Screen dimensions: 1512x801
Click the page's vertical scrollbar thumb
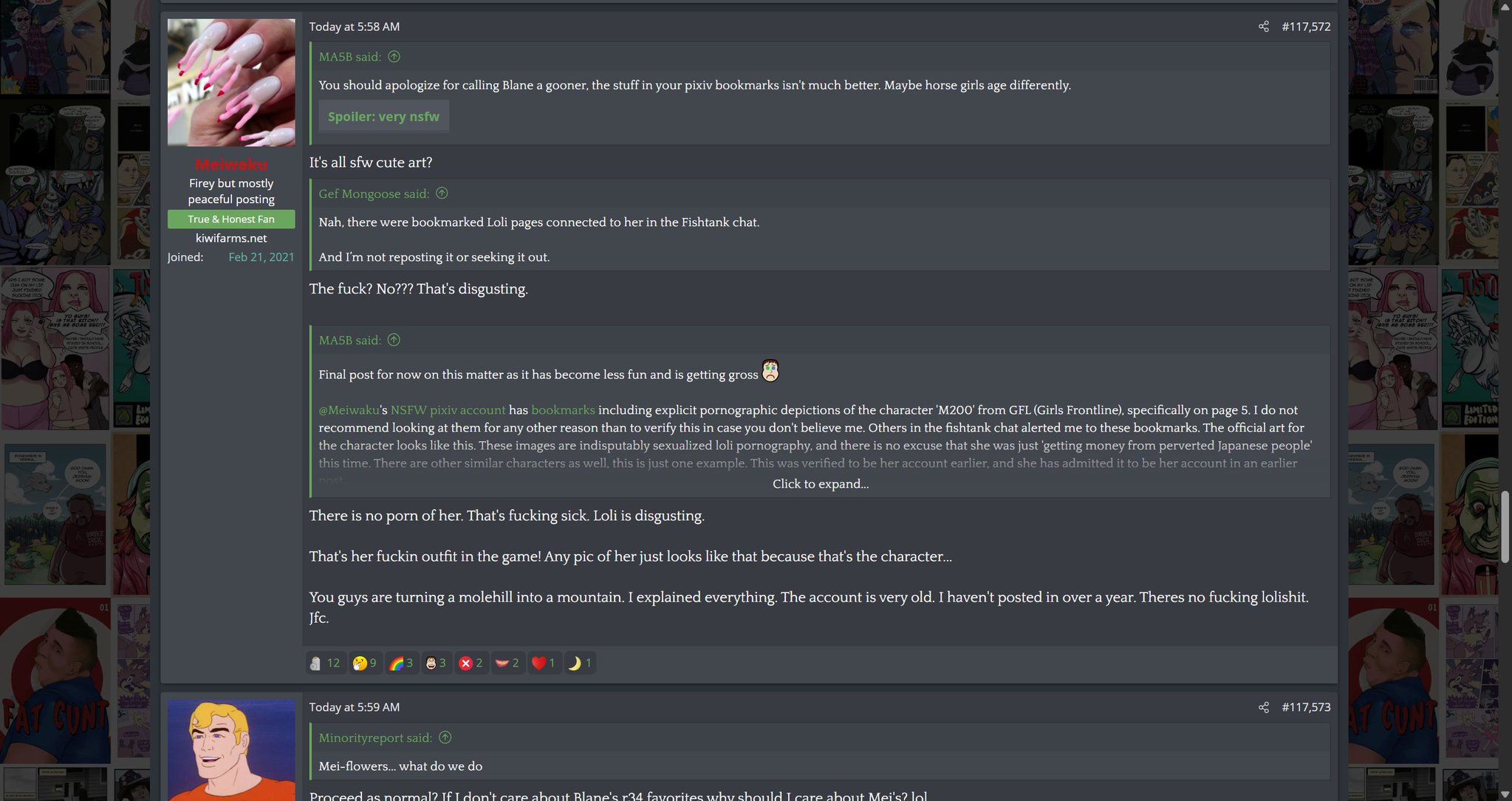(1505, 526)
